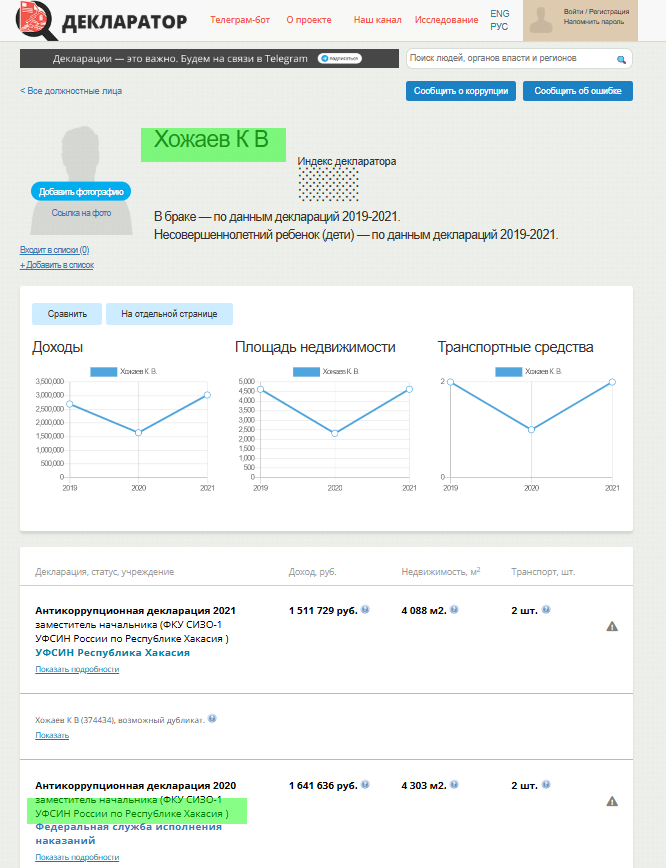Screen dimensions: 666x868
Task: Open Телеграм-бот menu item
Action: tap(239, 20)
